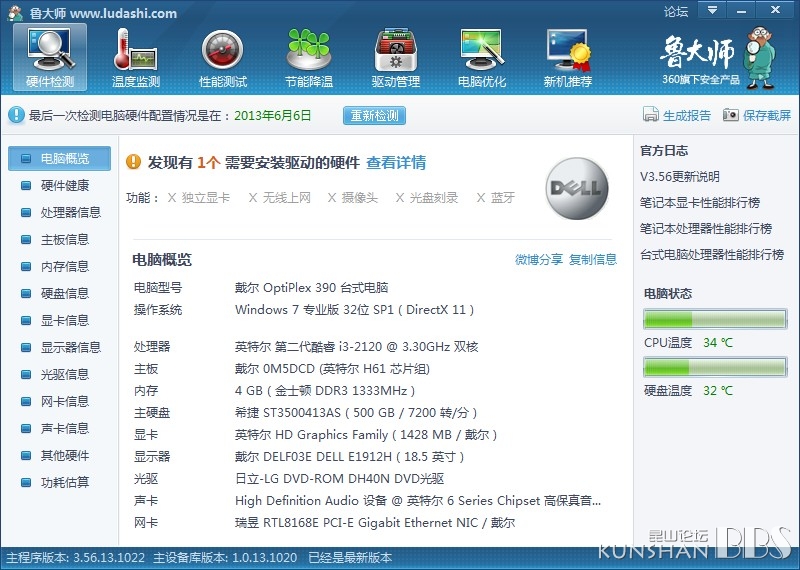Click the blue info exclamation icon
800x570 pixels.
click(x=16, y=115)
